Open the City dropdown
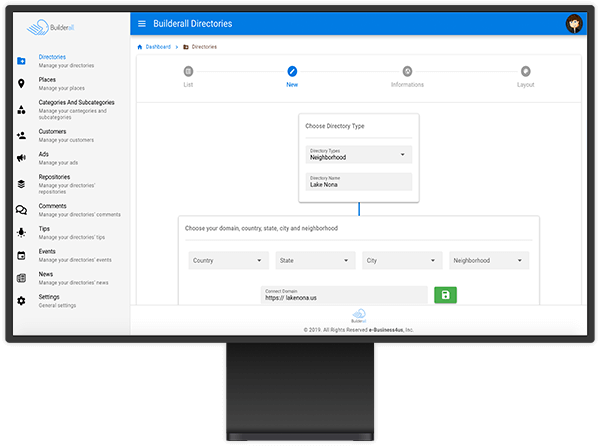Viewport: 600px width, 446px height. coord(402,260)
